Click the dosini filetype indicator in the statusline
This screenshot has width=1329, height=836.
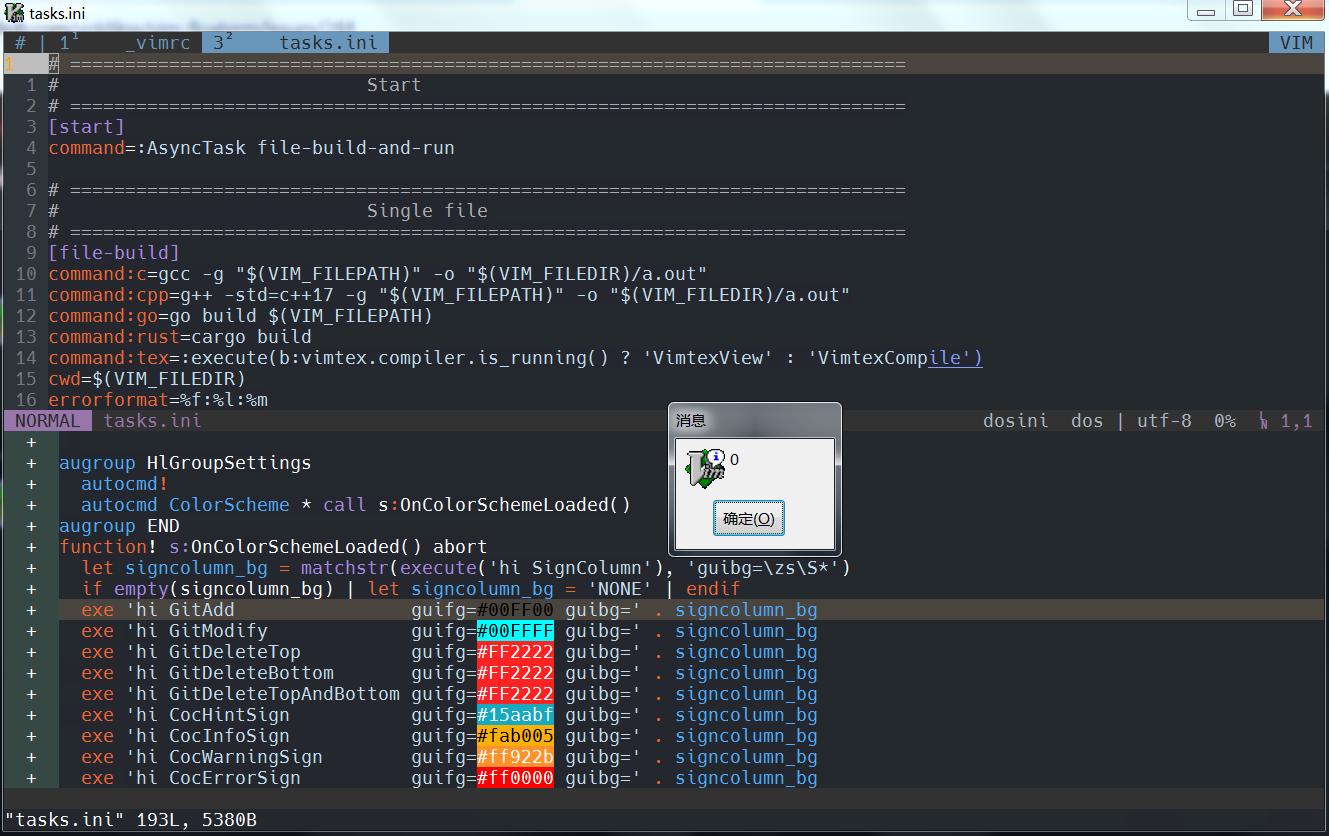1015,420
